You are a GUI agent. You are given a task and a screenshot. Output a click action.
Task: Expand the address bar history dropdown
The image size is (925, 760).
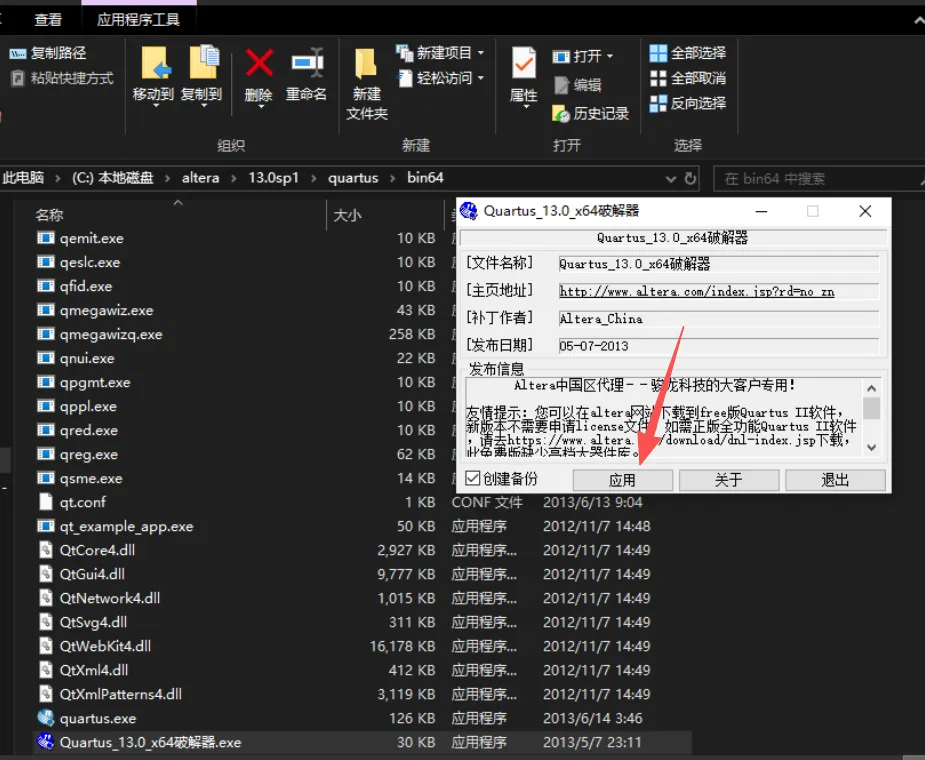pos(671,178)
